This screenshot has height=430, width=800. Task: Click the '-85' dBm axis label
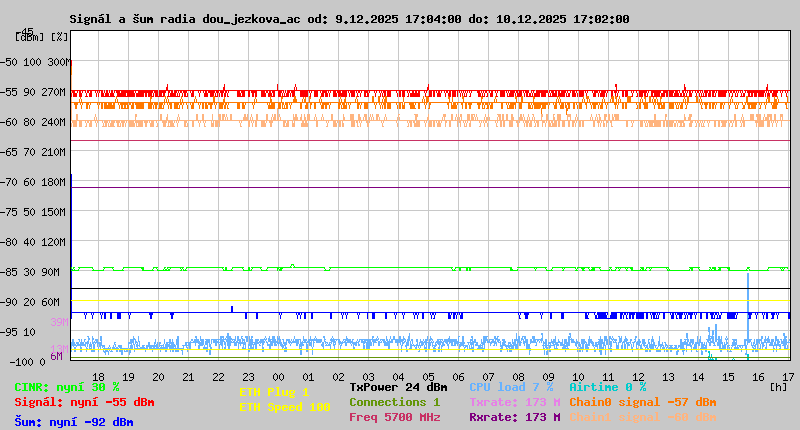click(9, 272)
